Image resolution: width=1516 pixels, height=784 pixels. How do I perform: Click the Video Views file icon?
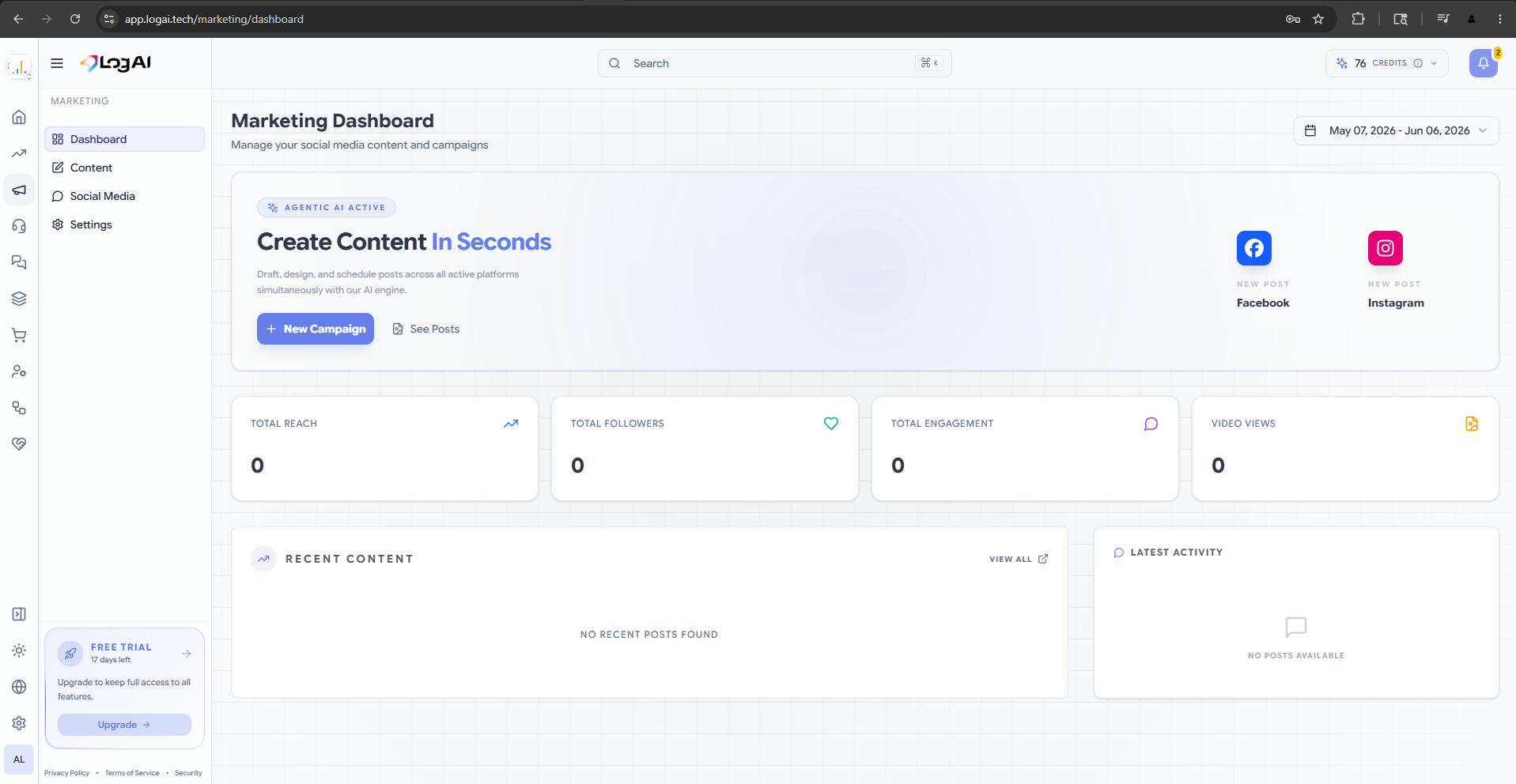point(1472,424)
